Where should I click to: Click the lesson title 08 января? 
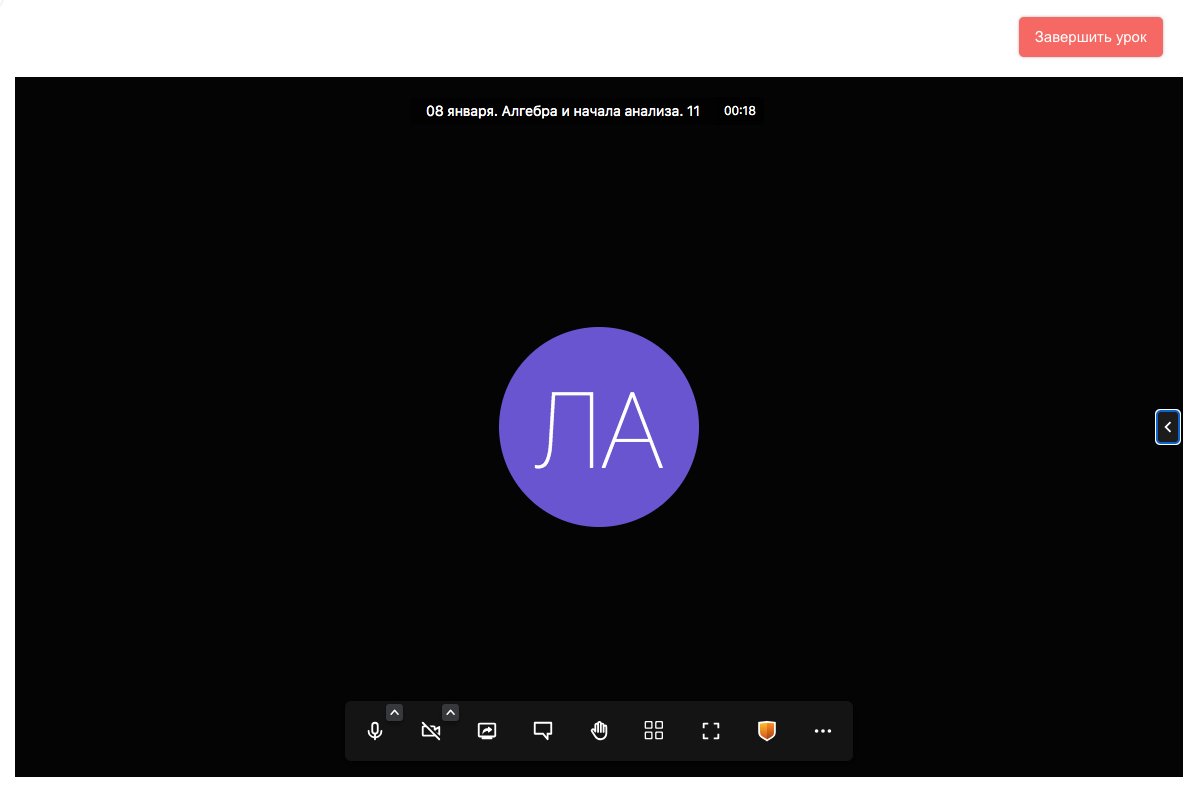pyautogui.click(x=563, y=111)
